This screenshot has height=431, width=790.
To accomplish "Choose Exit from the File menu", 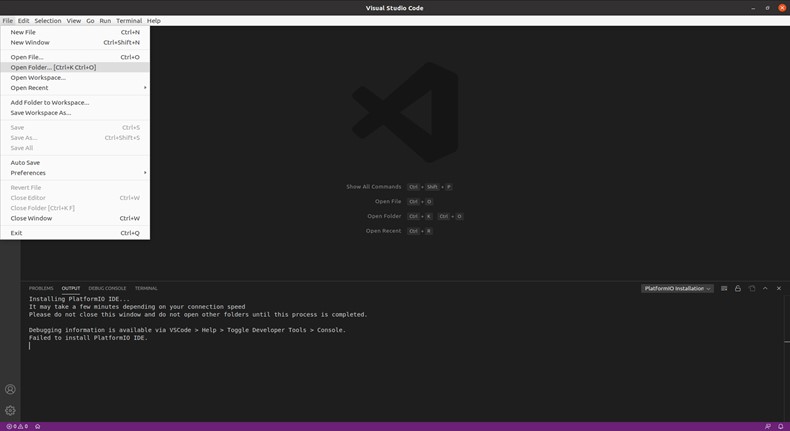I will click(75, 233).
